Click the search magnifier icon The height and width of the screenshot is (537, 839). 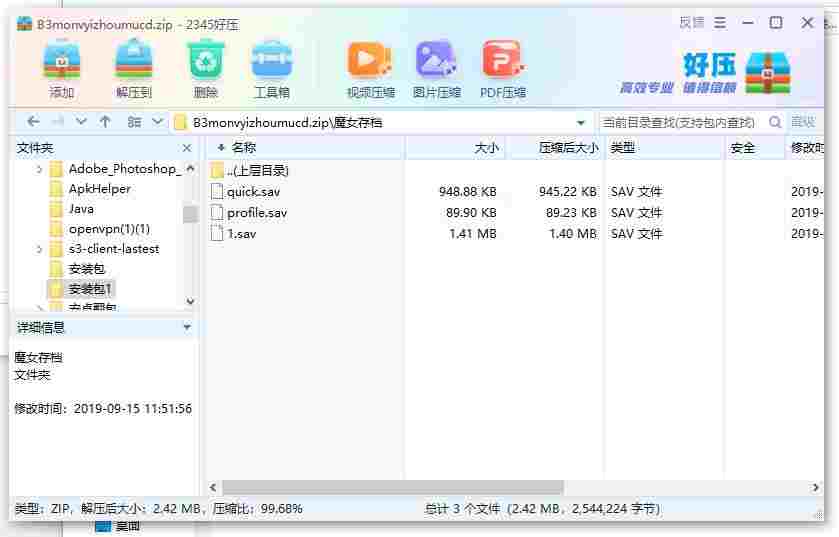(x=775, y=122)
